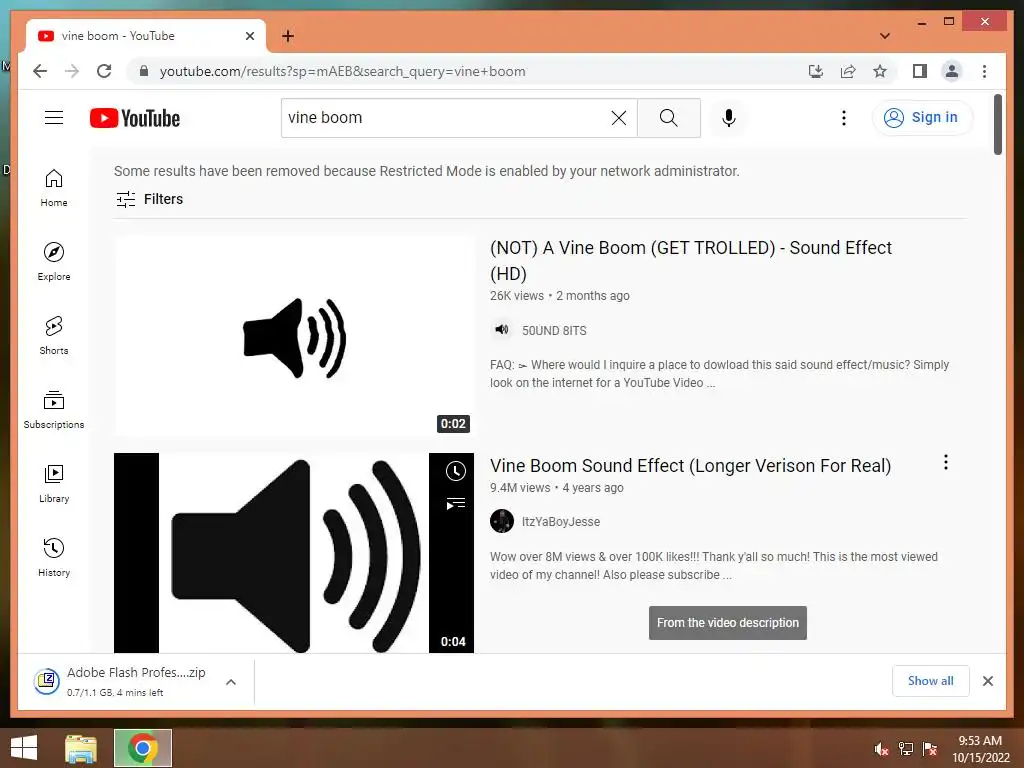Reload the page
This screenshot has width=1024, height=768.
pyautogui.click(x=104, y=71)
